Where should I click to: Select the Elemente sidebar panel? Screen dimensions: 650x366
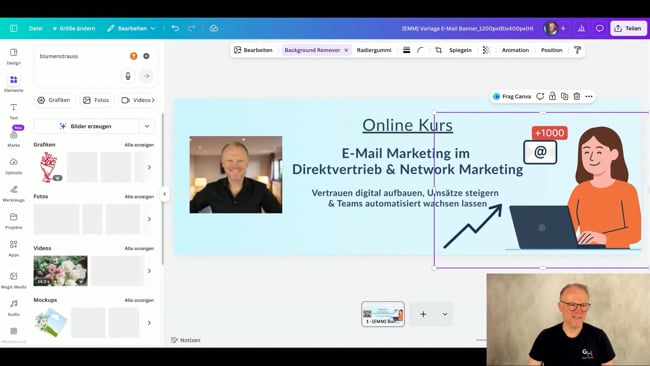14,84
